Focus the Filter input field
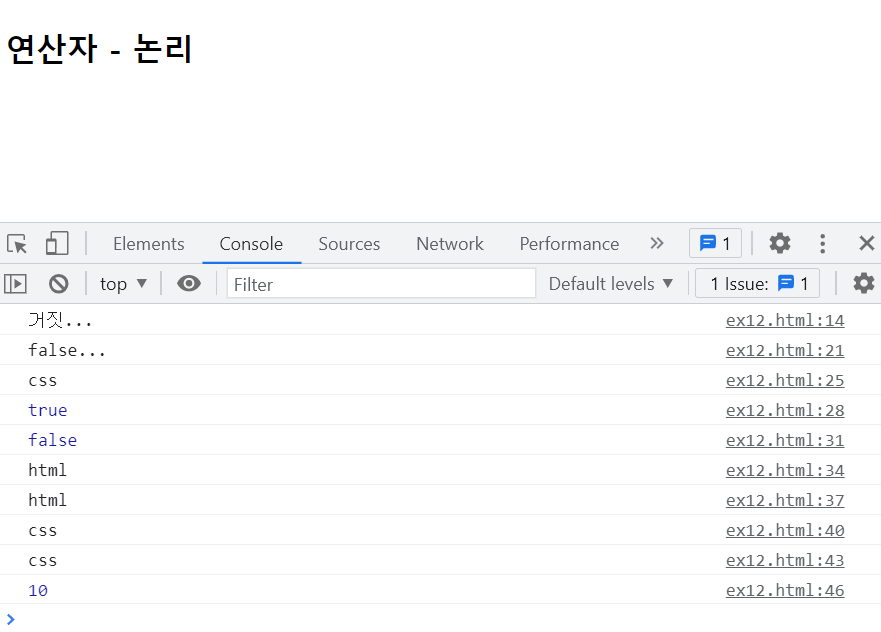 [381, 284]
